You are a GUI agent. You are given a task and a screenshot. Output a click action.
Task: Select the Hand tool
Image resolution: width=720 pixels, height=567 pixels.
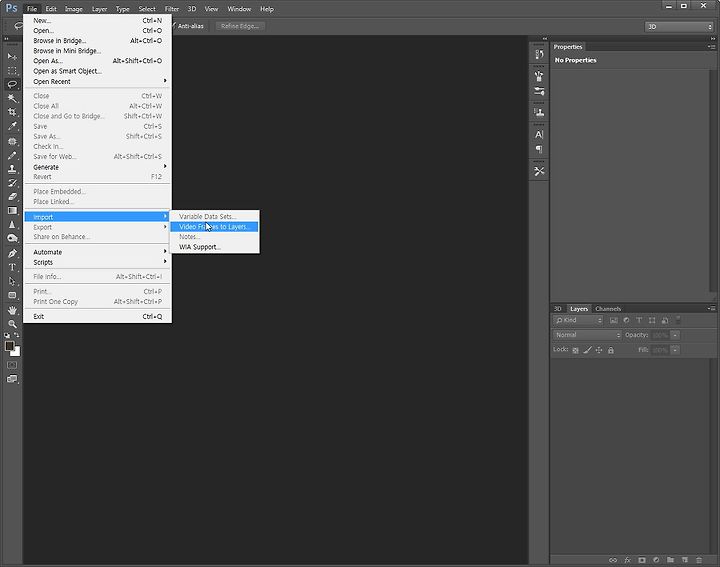12,310
